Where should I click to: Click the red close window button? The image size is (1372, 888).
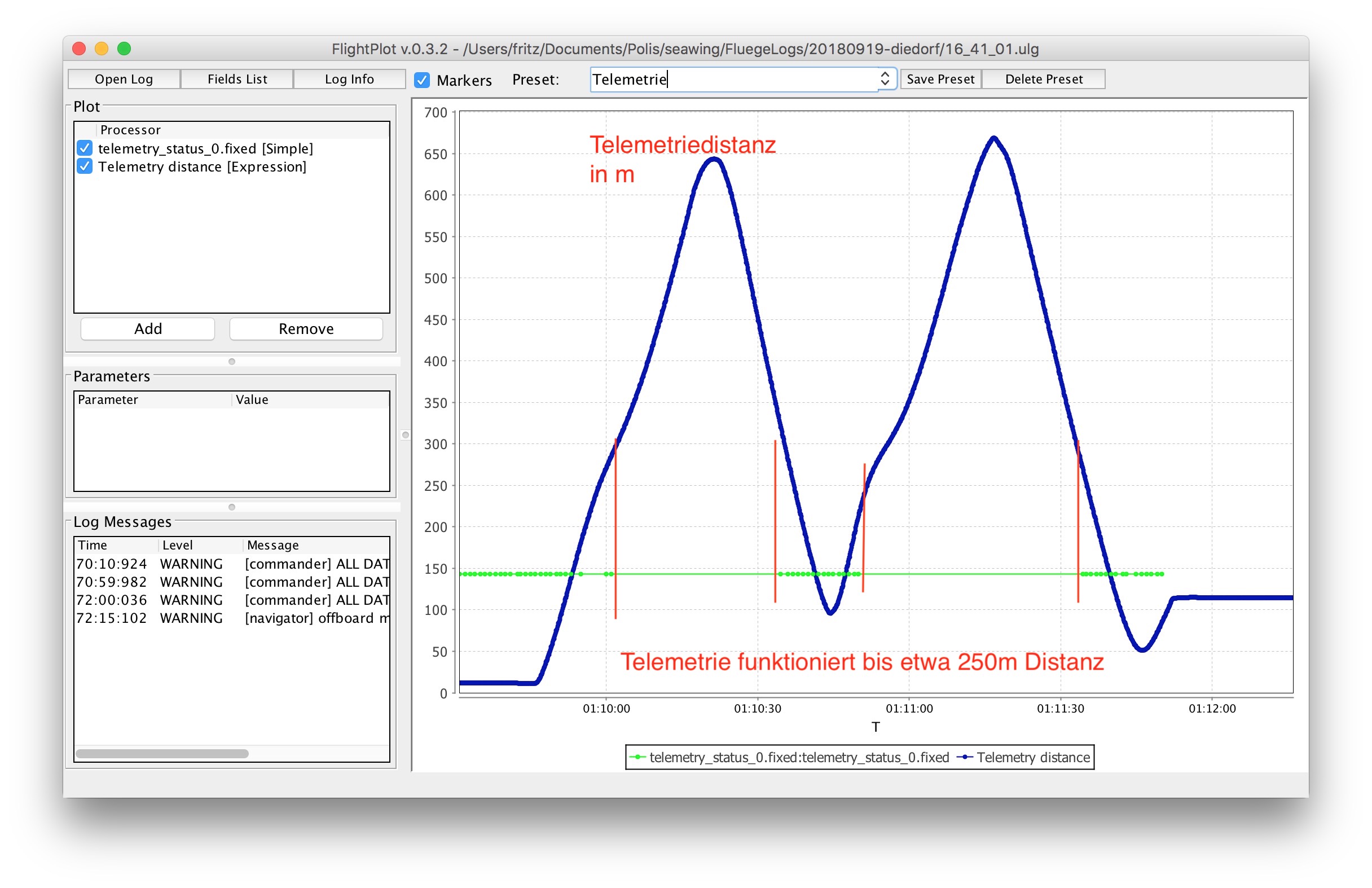click(x=79, y=49)
